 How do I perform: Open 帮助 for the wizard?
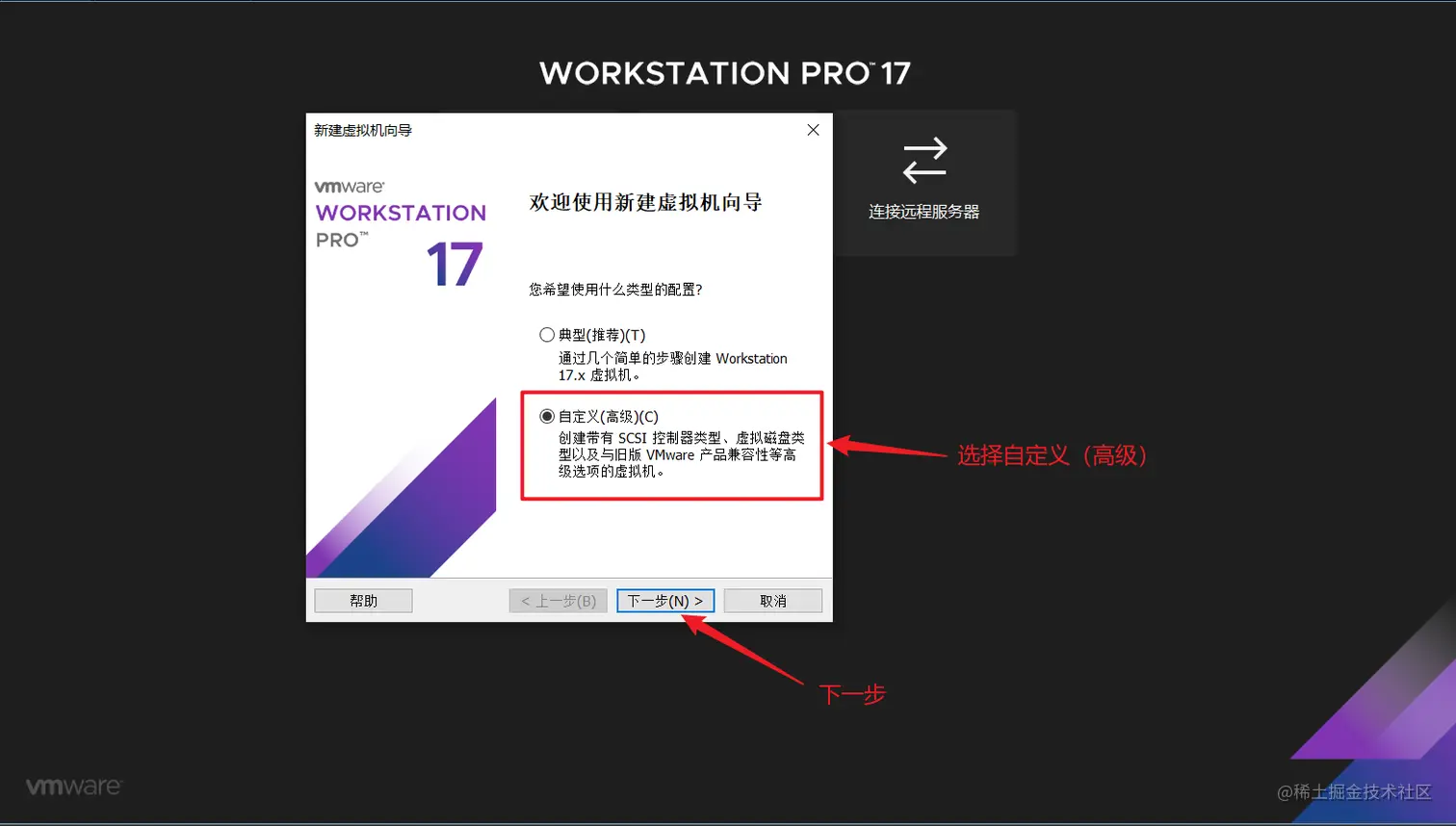click(x=362, y=600)
